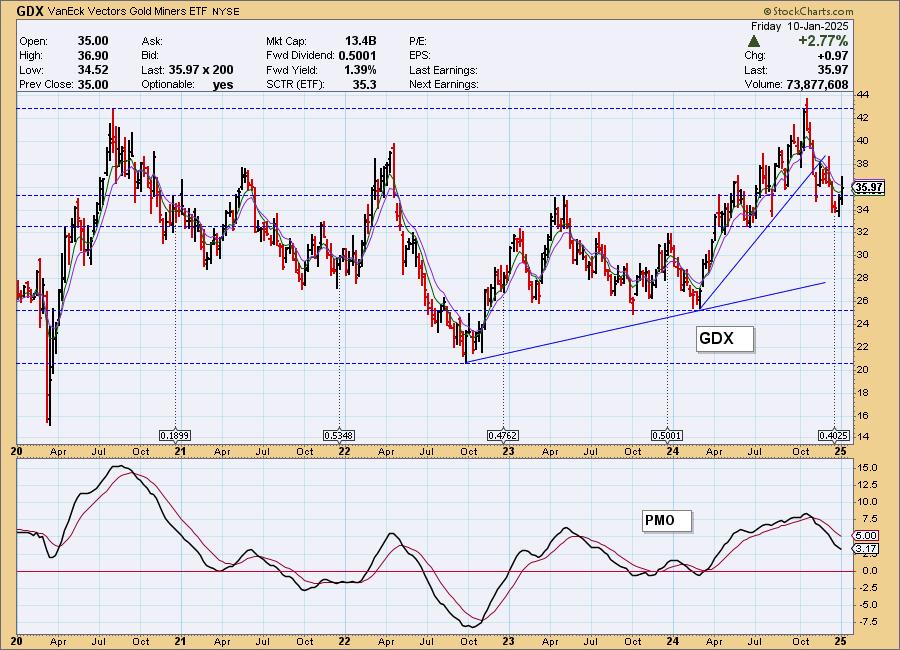Click the PMO value tag 3.17
This screenshot has width=900, height=650.
866,548
